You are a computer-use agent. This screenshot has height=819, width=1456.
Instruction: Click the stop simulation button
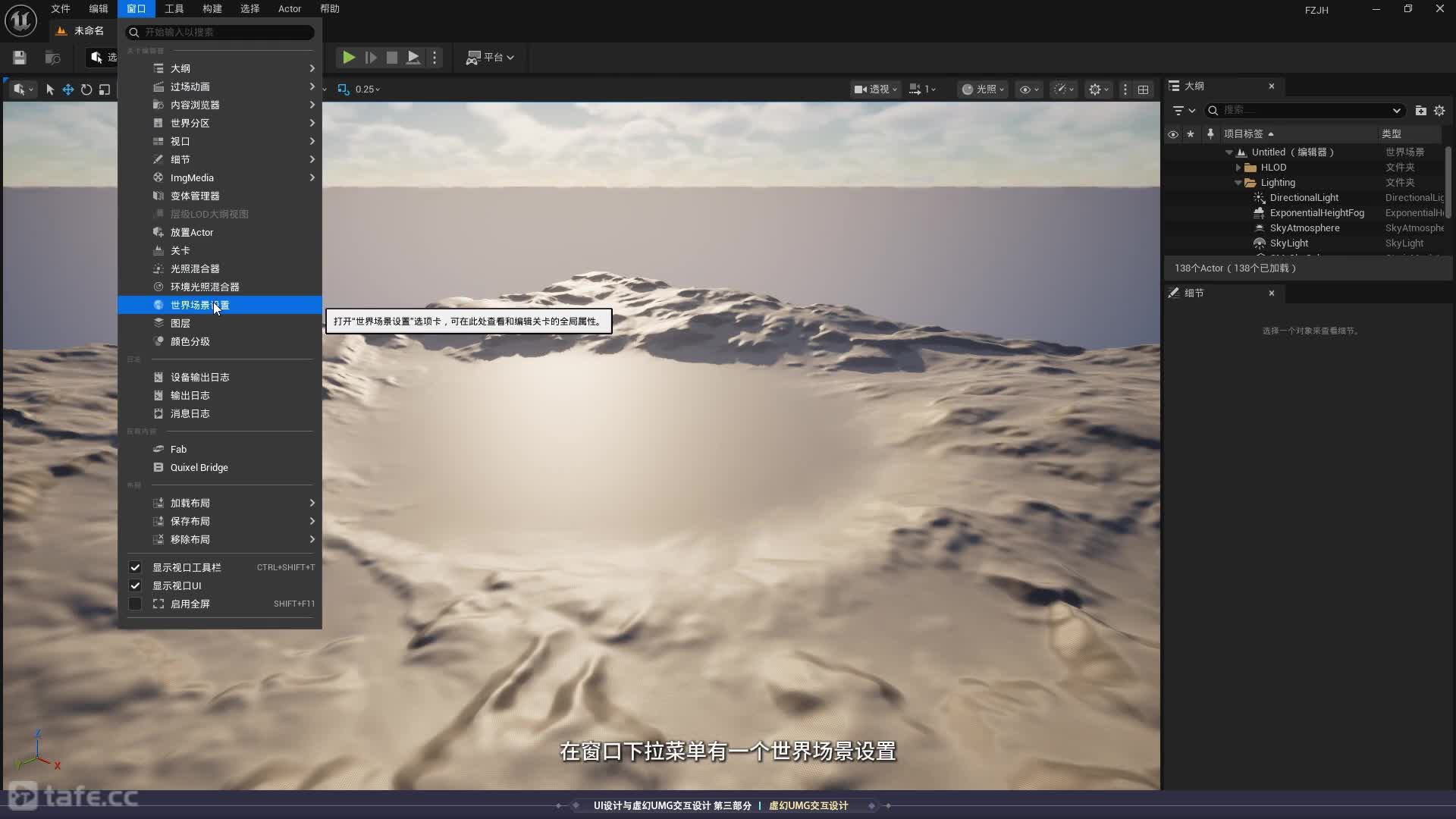click(391, 58)
